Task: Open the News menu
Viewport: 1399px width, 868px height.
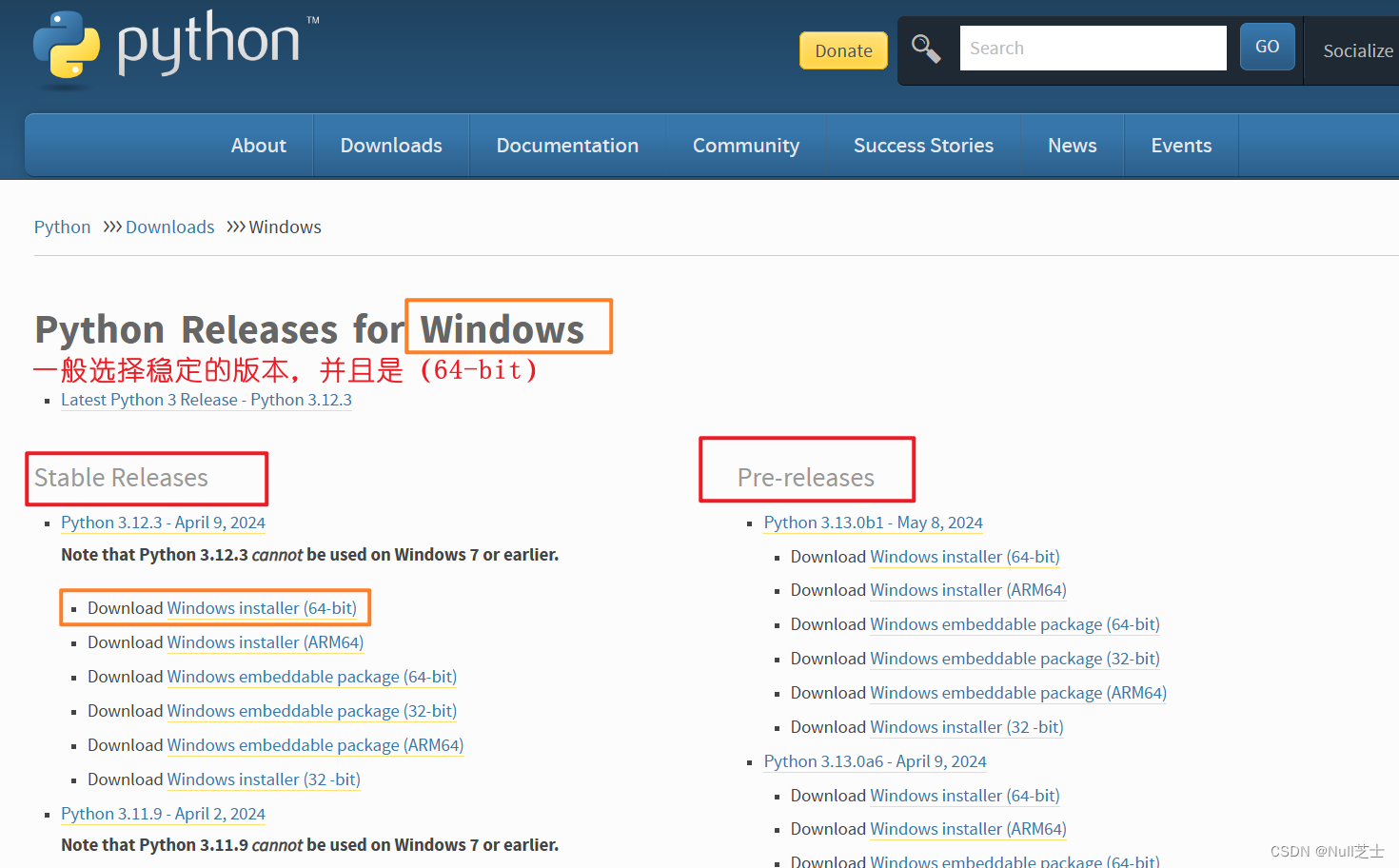Action: tap(1073, 145)
